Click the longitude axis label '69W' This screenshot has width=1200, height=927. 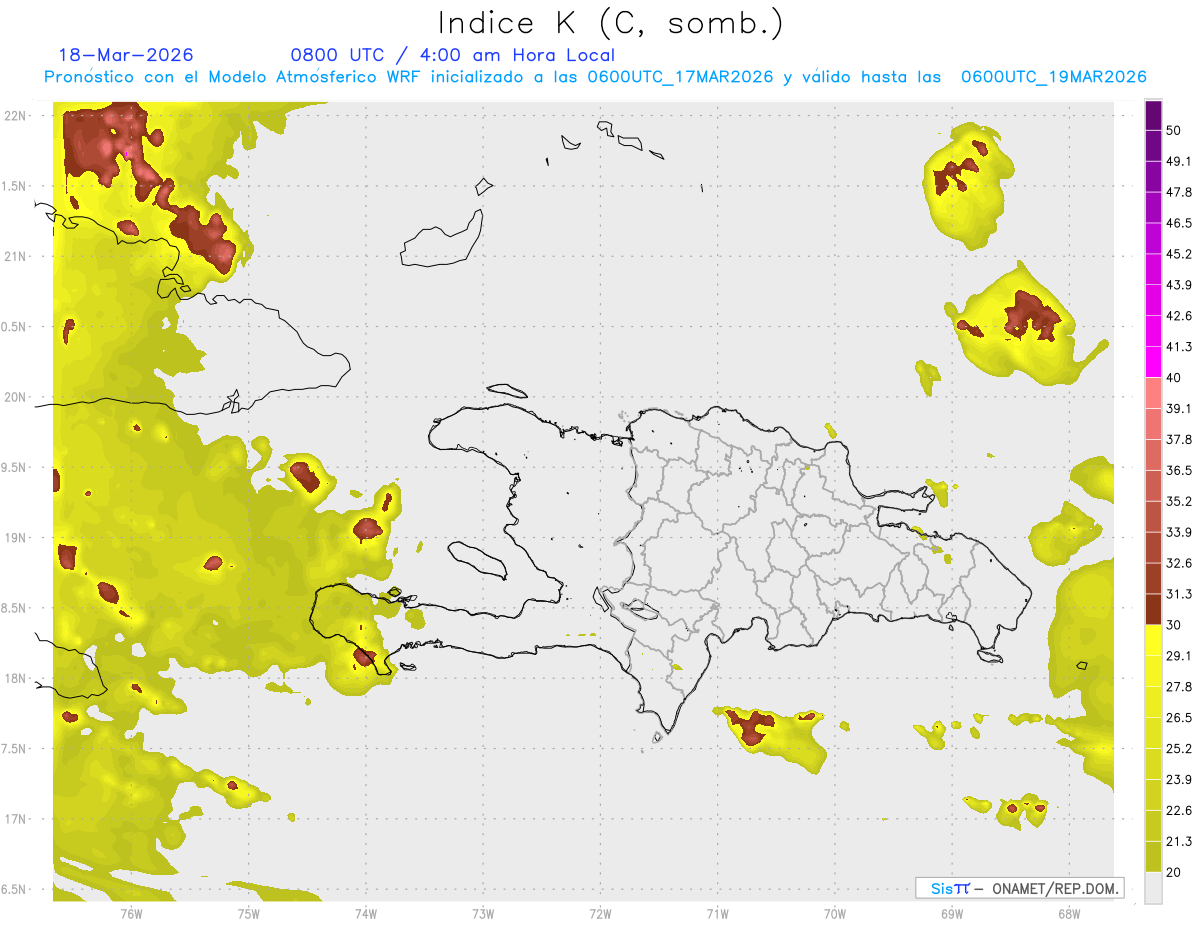point(951,913)
